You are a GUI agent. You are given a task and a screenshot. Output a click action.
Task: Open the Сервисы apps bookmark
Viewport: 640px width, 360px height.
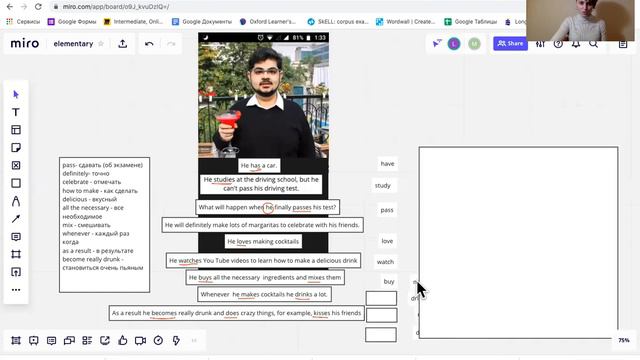pyautogui.click(x=23, y=22)
